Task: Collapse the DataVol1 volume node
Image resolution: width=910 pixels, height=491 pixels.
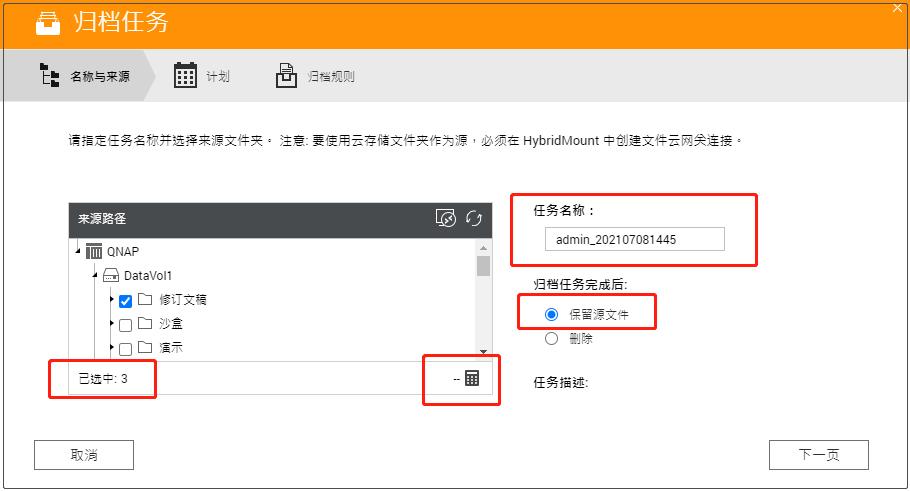Action: coord(95,275)
